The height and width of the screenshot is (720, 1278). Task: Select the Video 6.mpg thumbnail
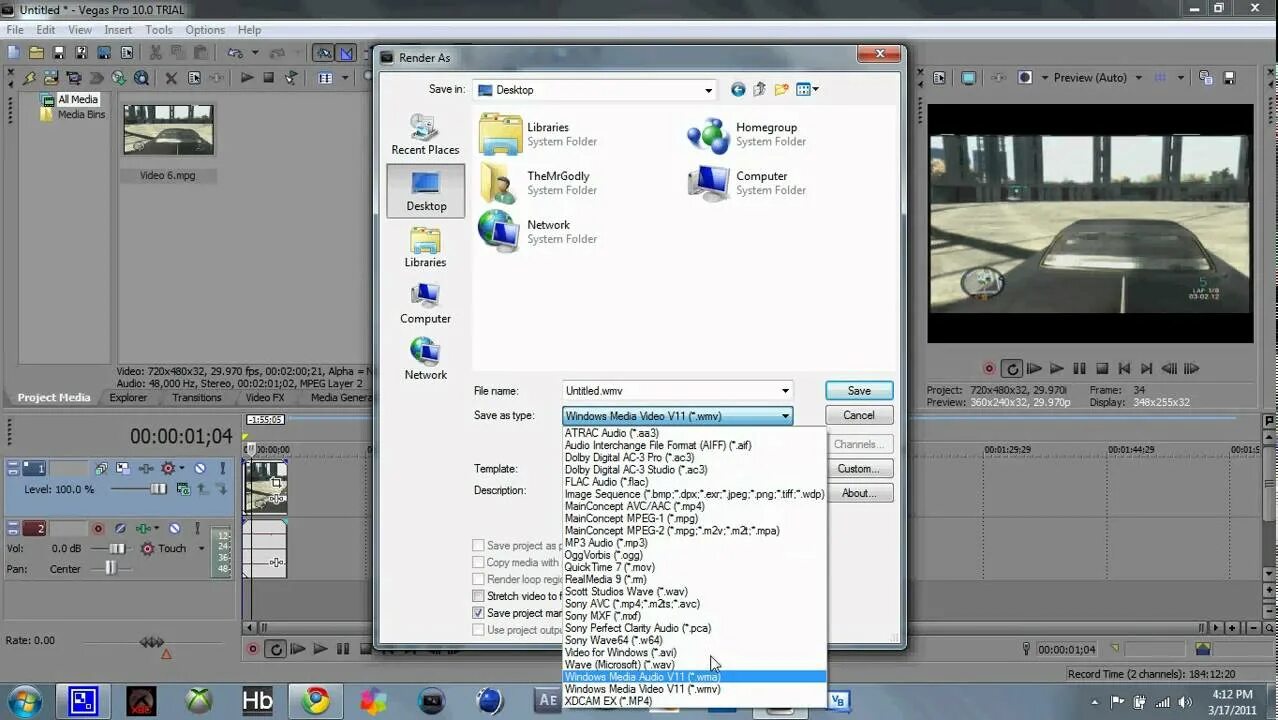pos(168,130)
